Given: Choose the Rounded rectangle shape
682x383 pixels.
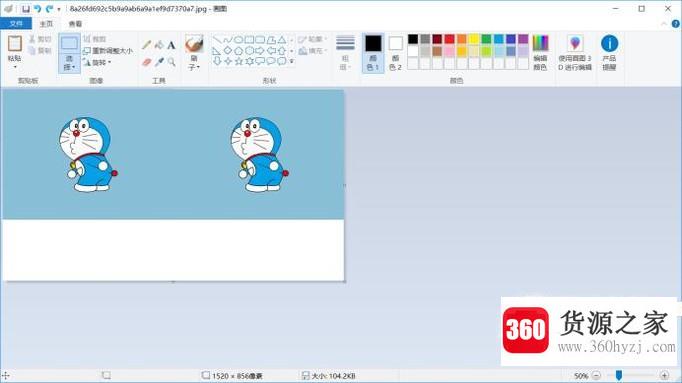Looking at the screenshot, I should pos(260,40).
